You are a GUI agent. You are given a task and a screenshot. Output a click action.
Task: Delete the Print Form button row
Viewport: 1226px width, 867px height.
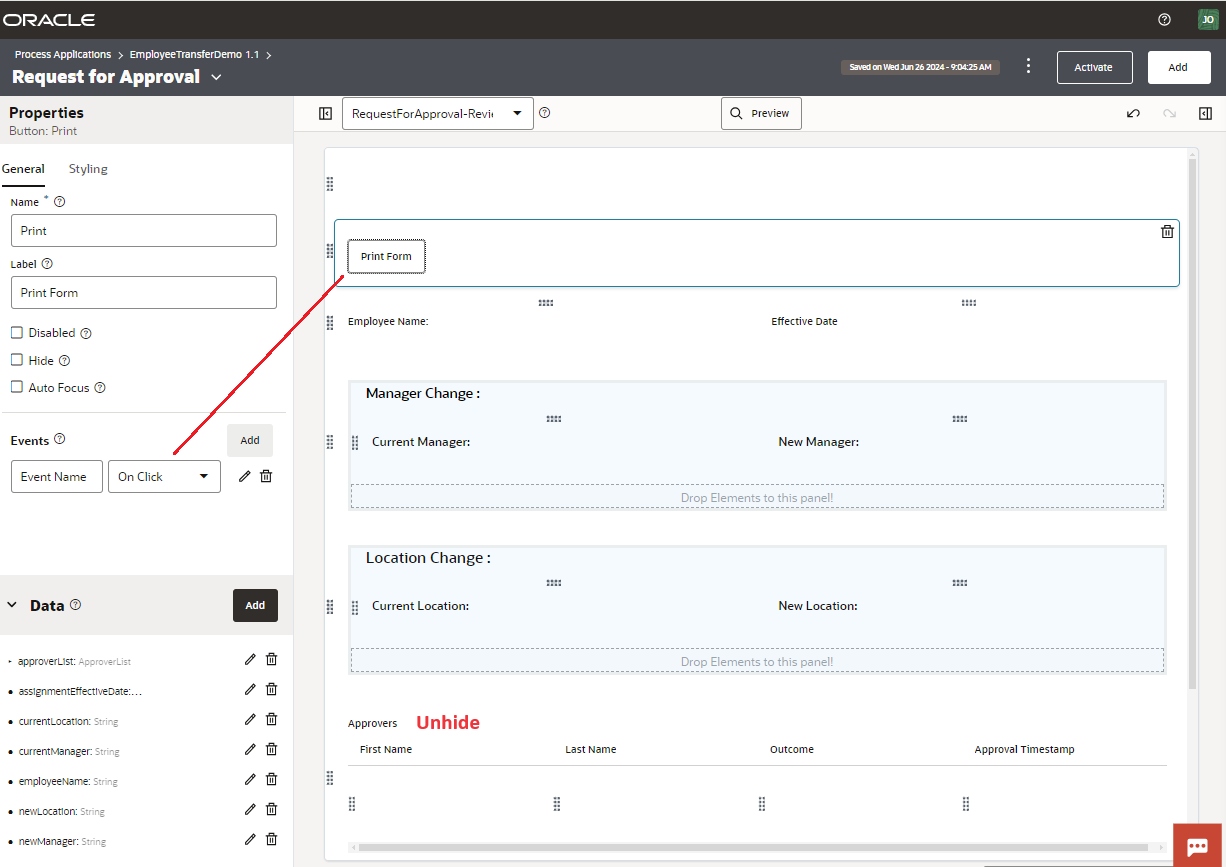click(x=1167, y=232)
